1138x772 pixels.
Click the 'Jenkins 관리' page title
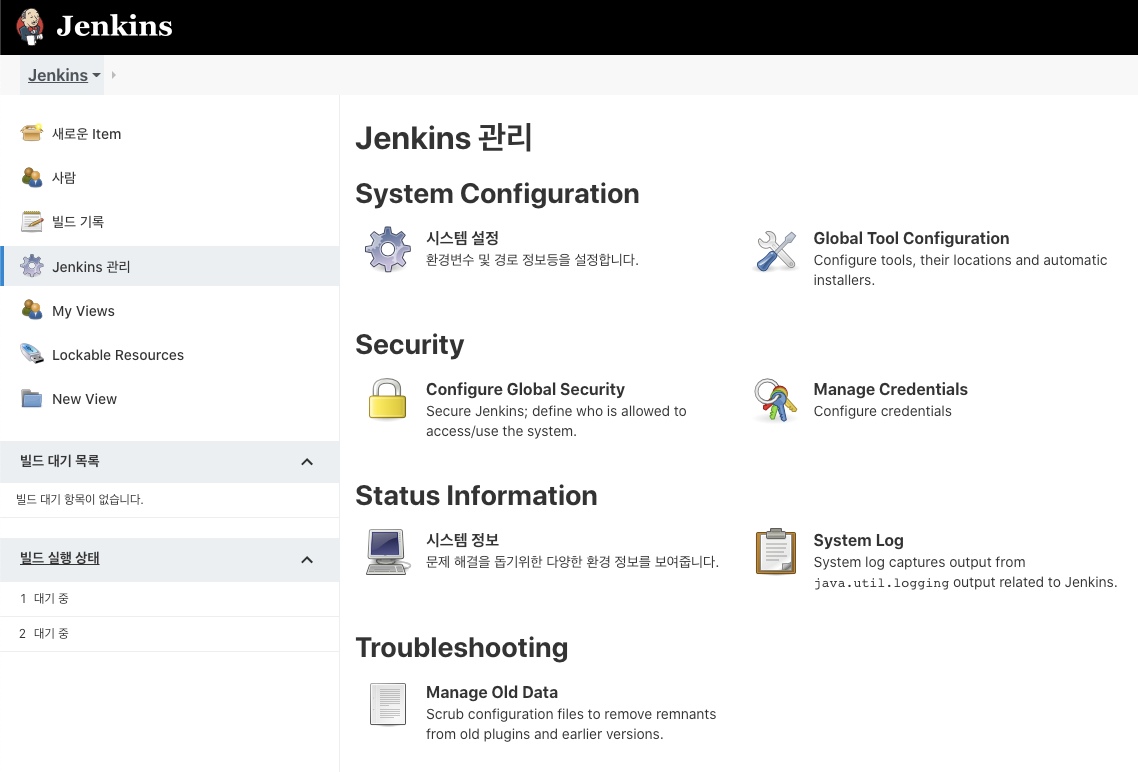[443, 138]
